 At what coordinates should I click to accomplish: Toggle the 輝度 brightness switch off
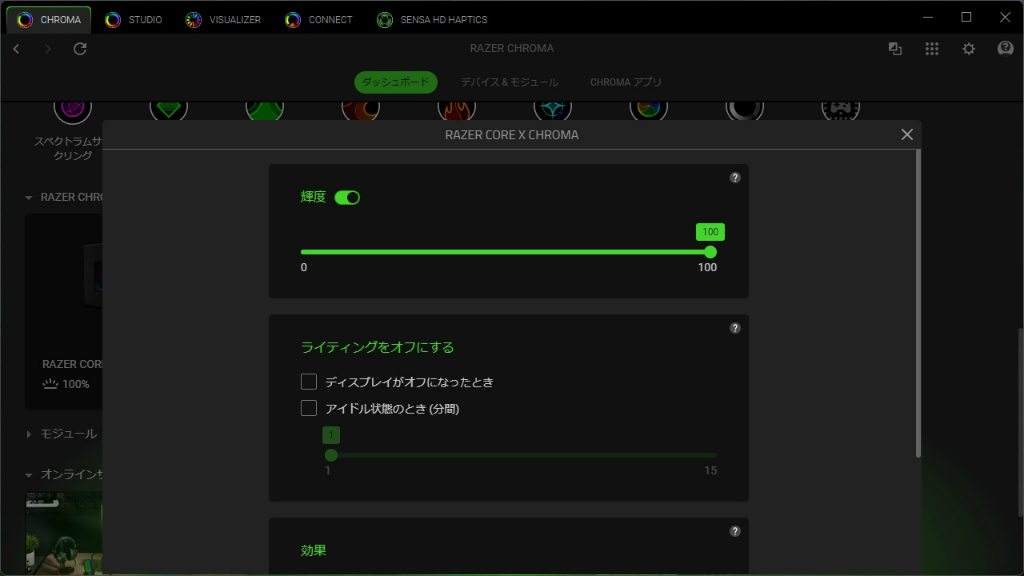click(347, 197)
